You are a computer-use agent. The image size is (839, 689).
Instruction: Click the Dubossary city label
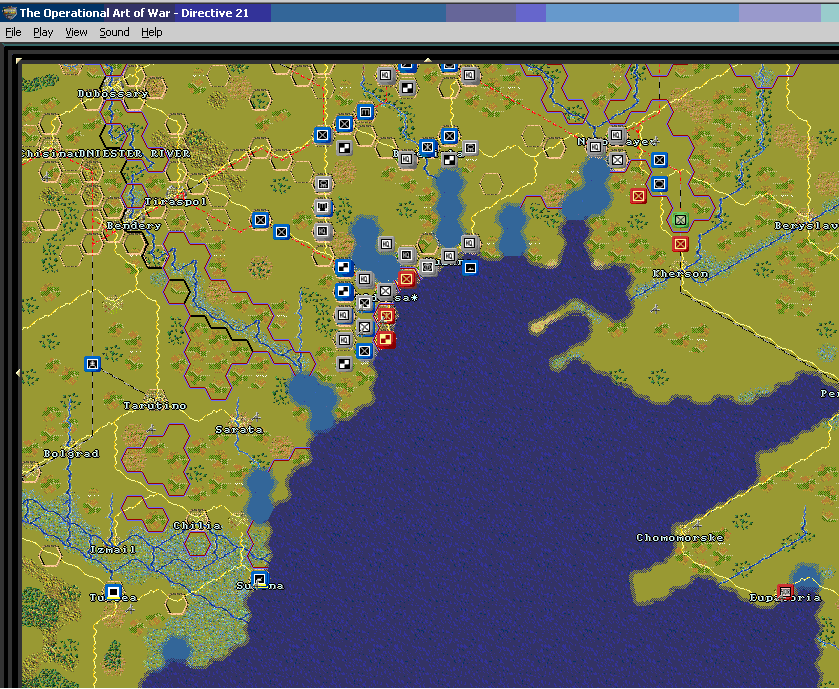(113, 94)
